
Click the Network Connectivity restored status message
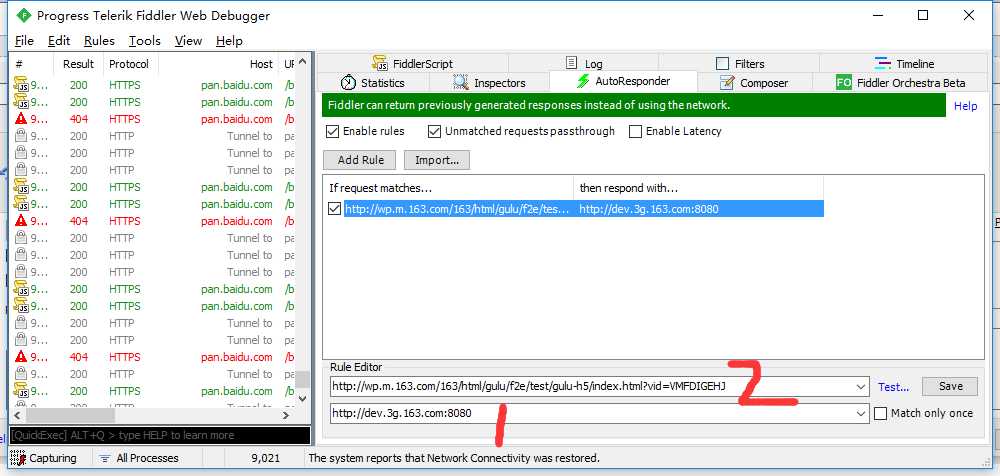tap(454, 458)
